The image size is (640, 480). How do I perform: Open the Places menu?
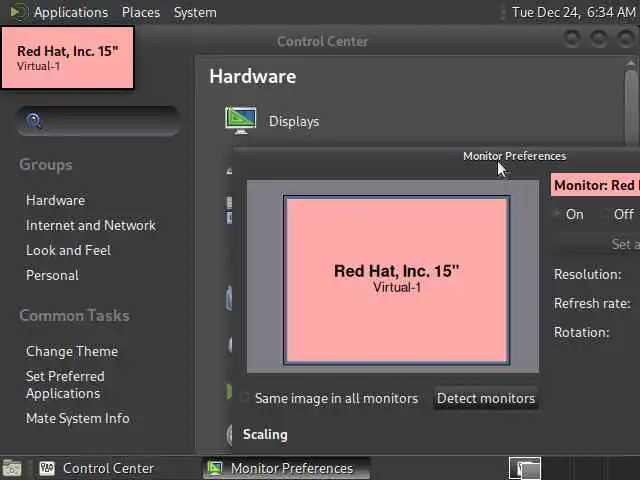pyautogui.click(x=141, y=12)
